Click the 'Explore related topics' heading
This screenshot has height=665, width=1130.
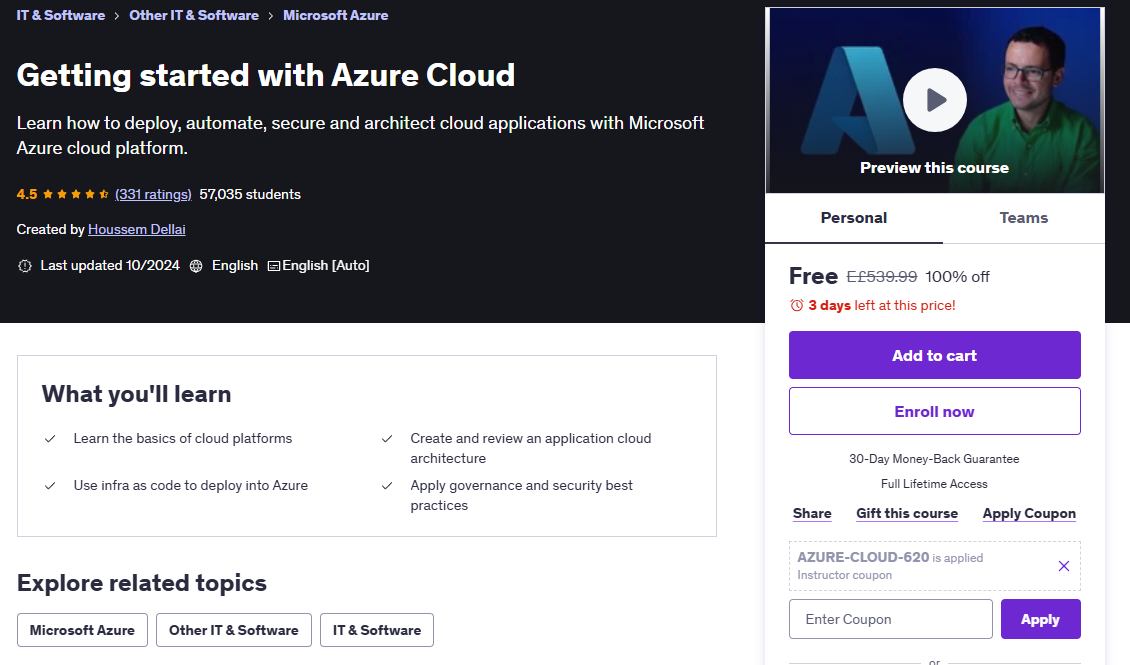pos(141,583)
